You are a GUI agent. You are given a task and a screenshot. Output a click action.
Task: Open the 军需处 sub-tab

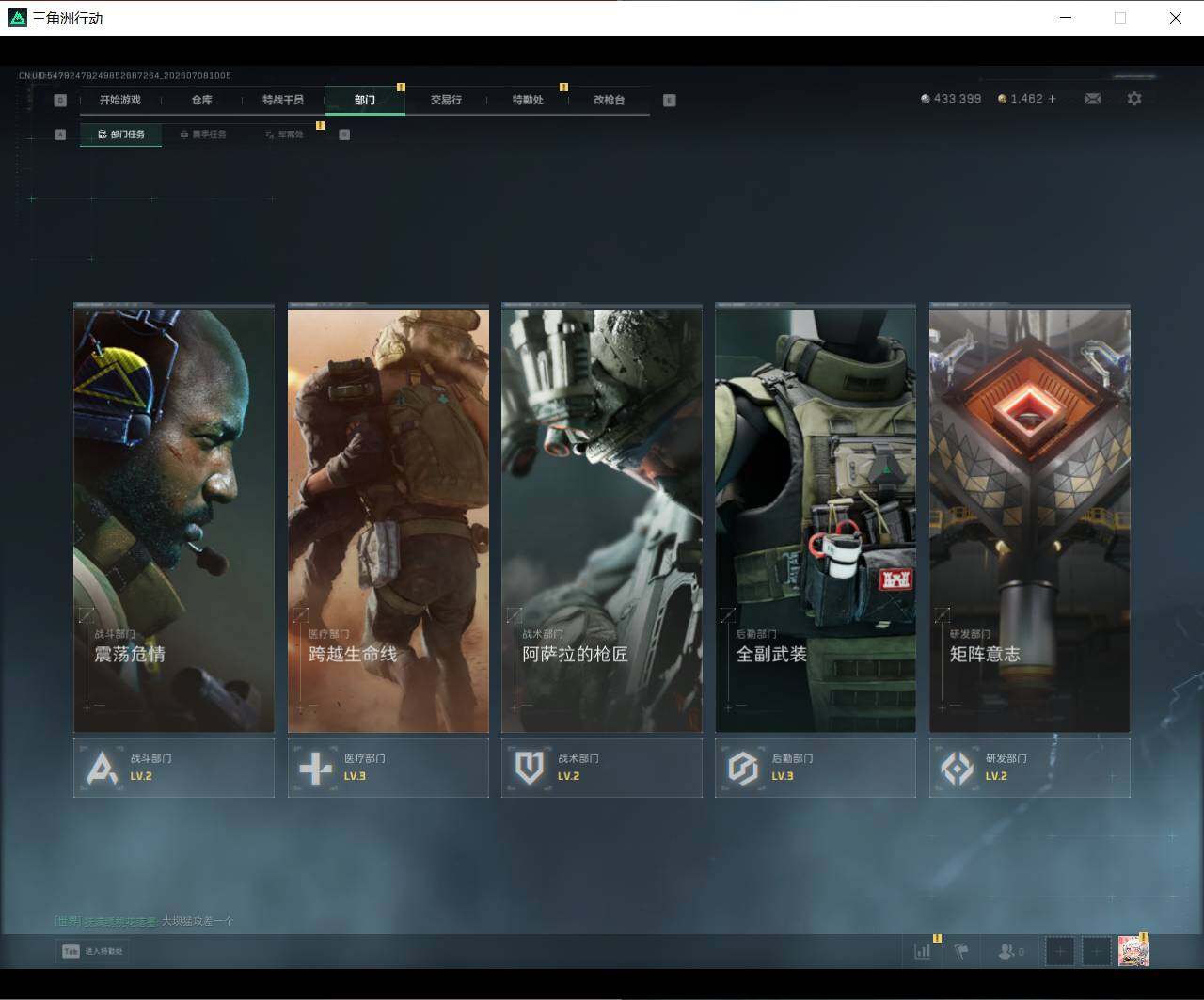pyautogui.click(x=285, y=135)
